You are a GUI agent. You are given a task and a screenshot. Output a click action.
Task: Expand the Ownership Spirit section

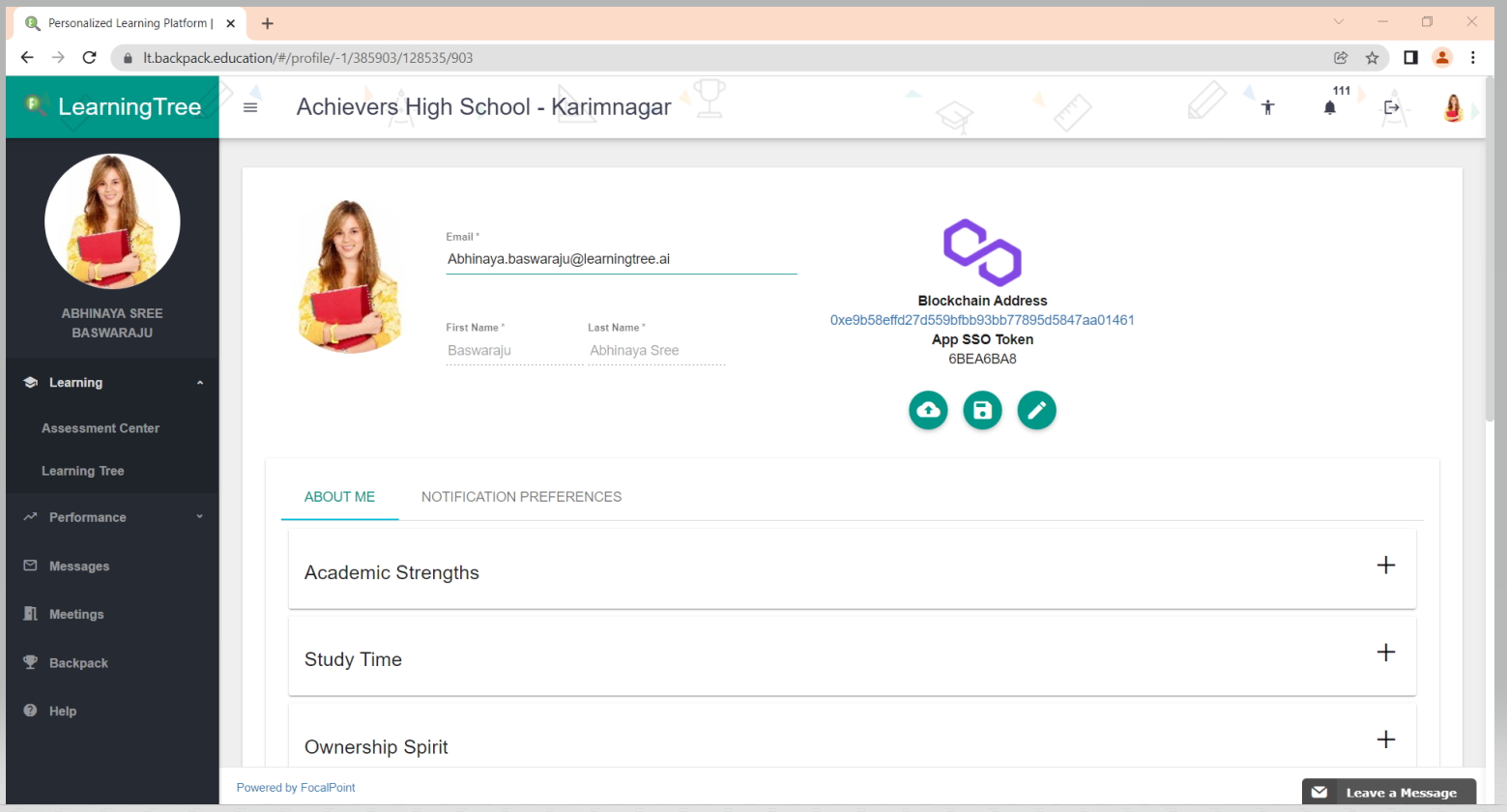[1385, 739]
